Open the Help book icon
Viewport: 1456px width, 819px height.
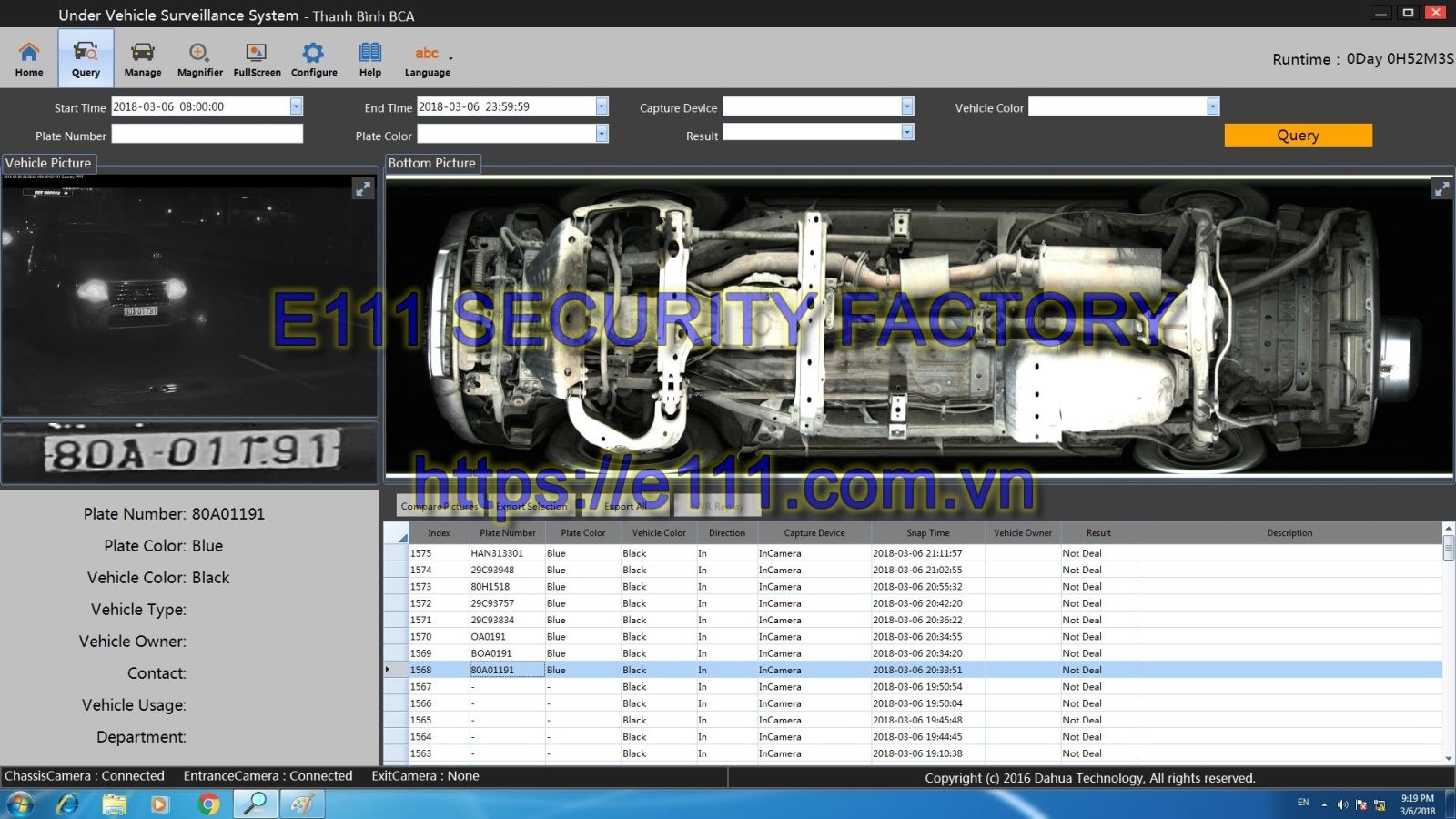[370, 58]
